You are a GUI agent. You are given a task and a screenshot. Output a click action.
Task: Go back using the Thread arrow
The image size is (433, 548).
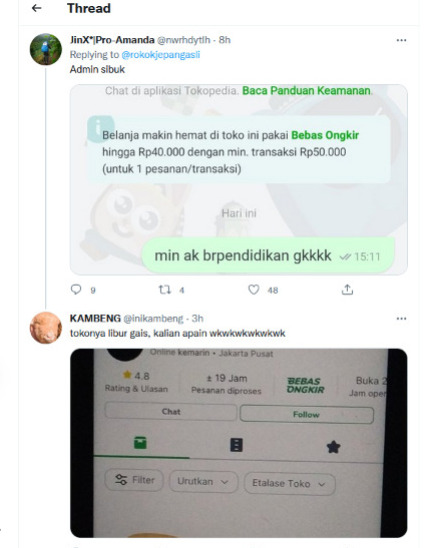(36, 8)
